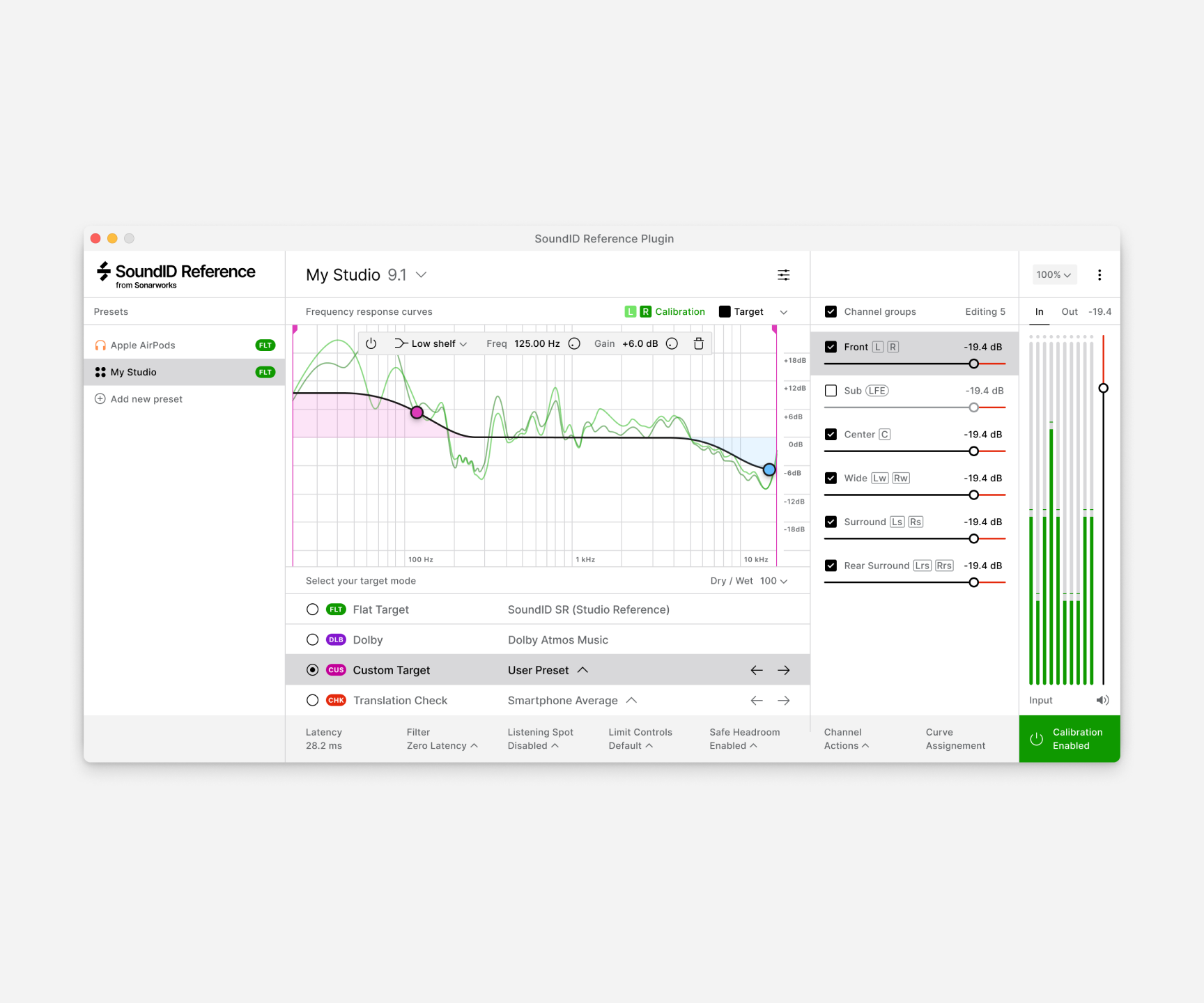This screenshot has height=1003, width=1204.
Task: Open the My Studio 9.1 format dropdown
Action: [421, 274]
